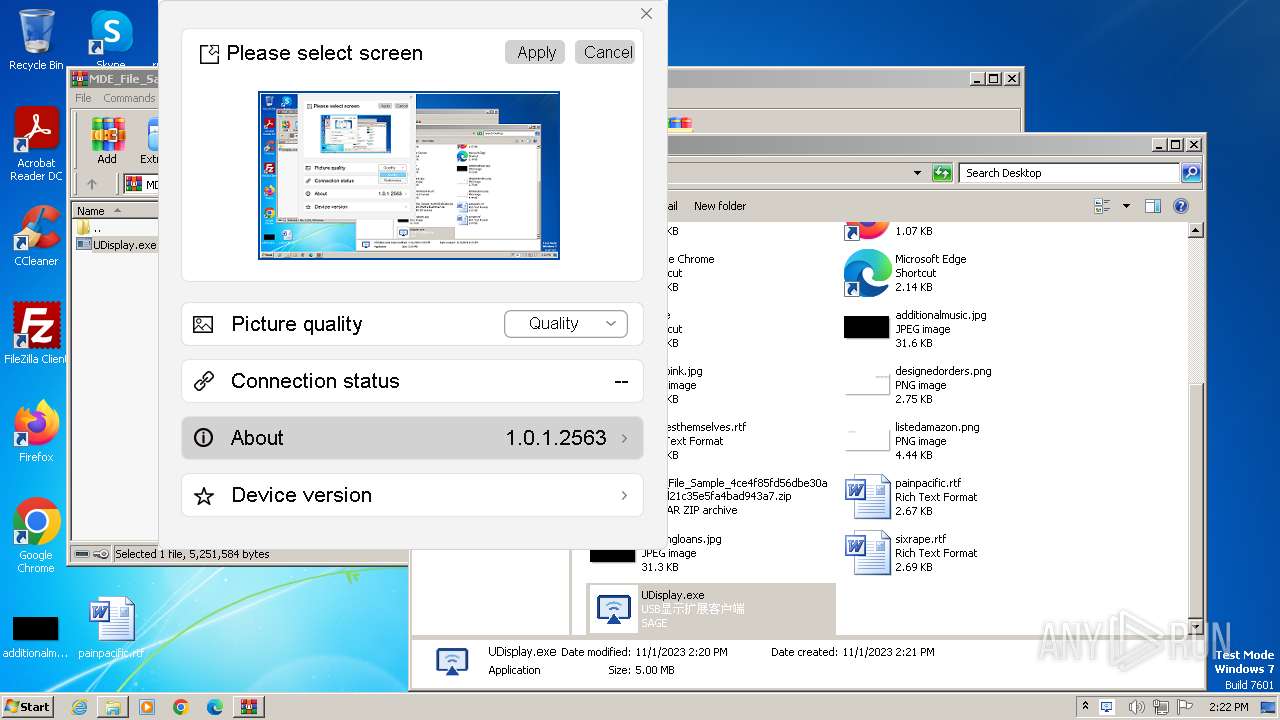The height and width of the screenshot is (720, 1280).
Task: Click the Search Desktop field in Explorer
Action: [1069, 173]
